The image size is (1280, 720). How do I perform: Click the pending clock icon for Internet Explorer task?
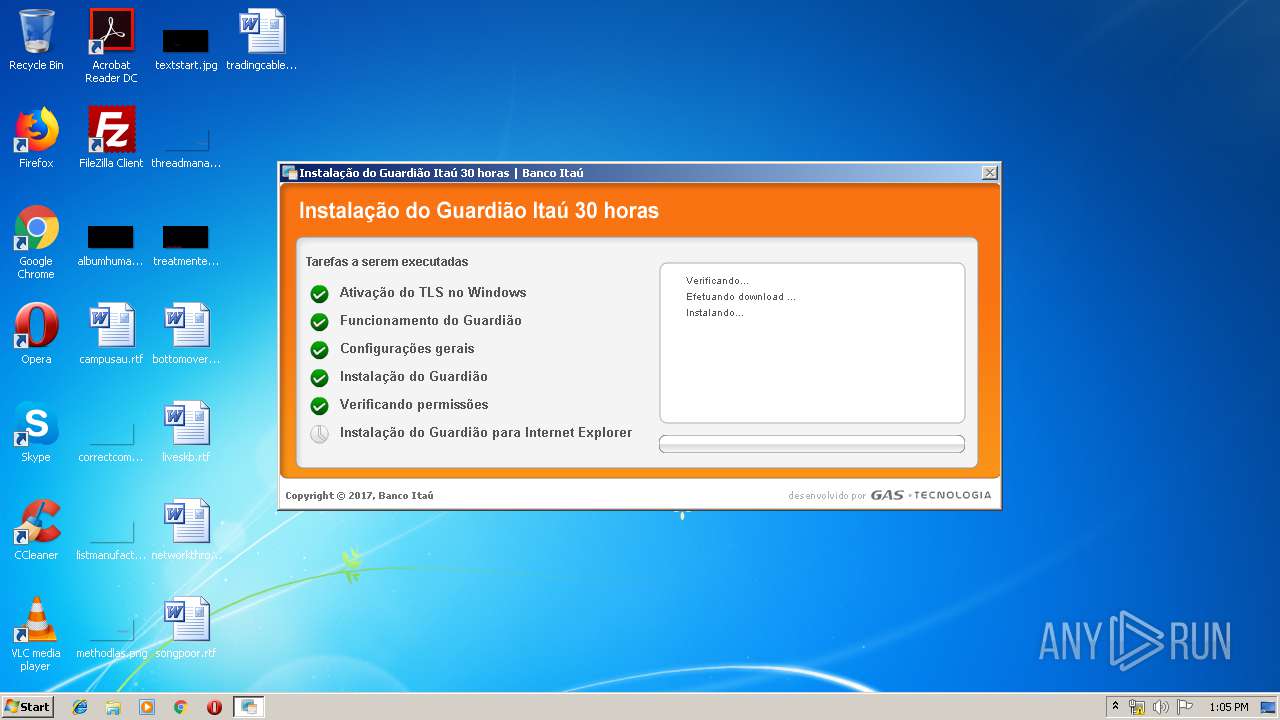[319, 434]
